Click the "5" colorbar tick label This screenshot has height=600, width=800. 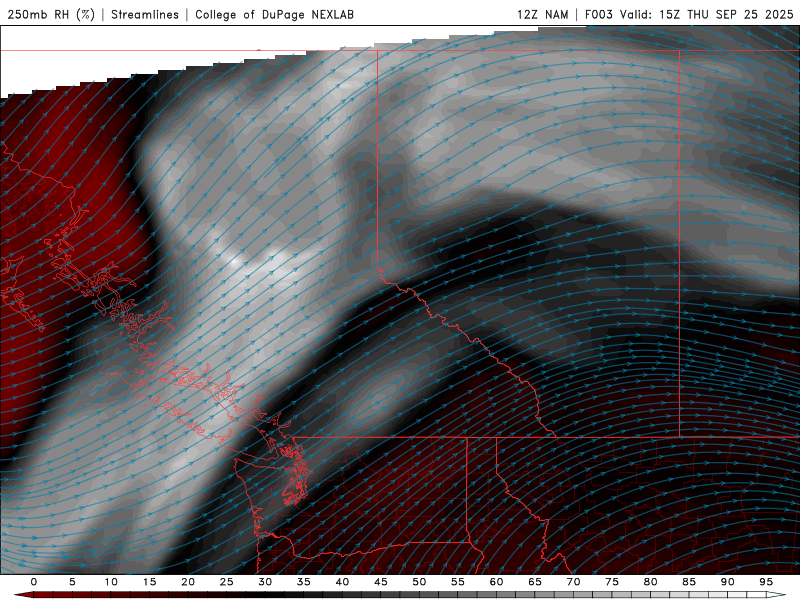tap(72, 582)
